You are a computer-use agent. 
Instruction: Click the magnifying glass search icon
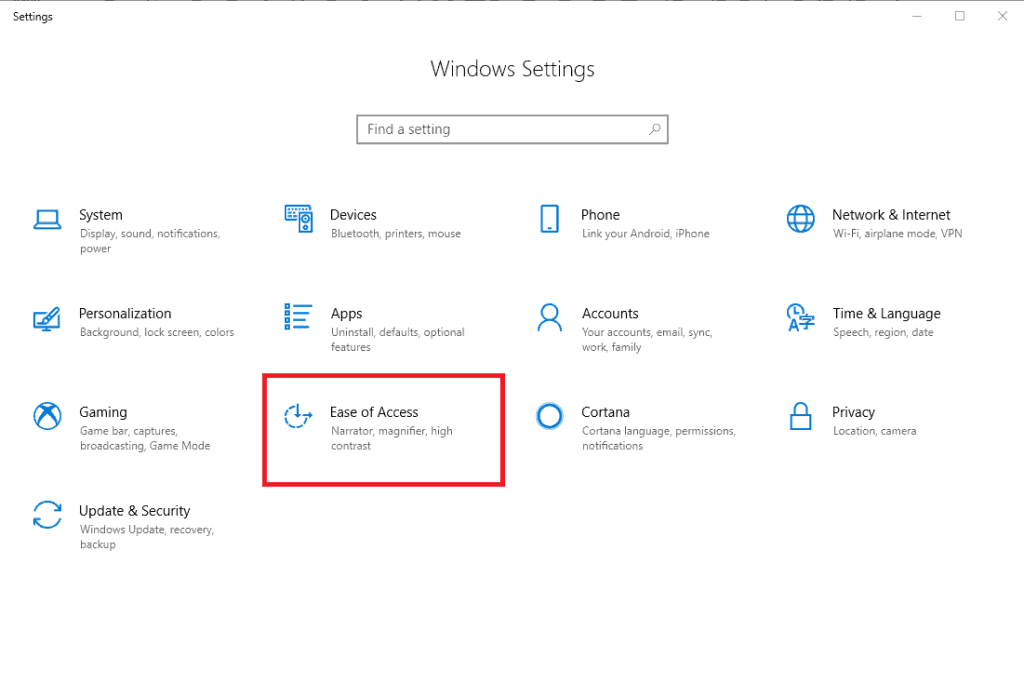[x=654, y=129]
